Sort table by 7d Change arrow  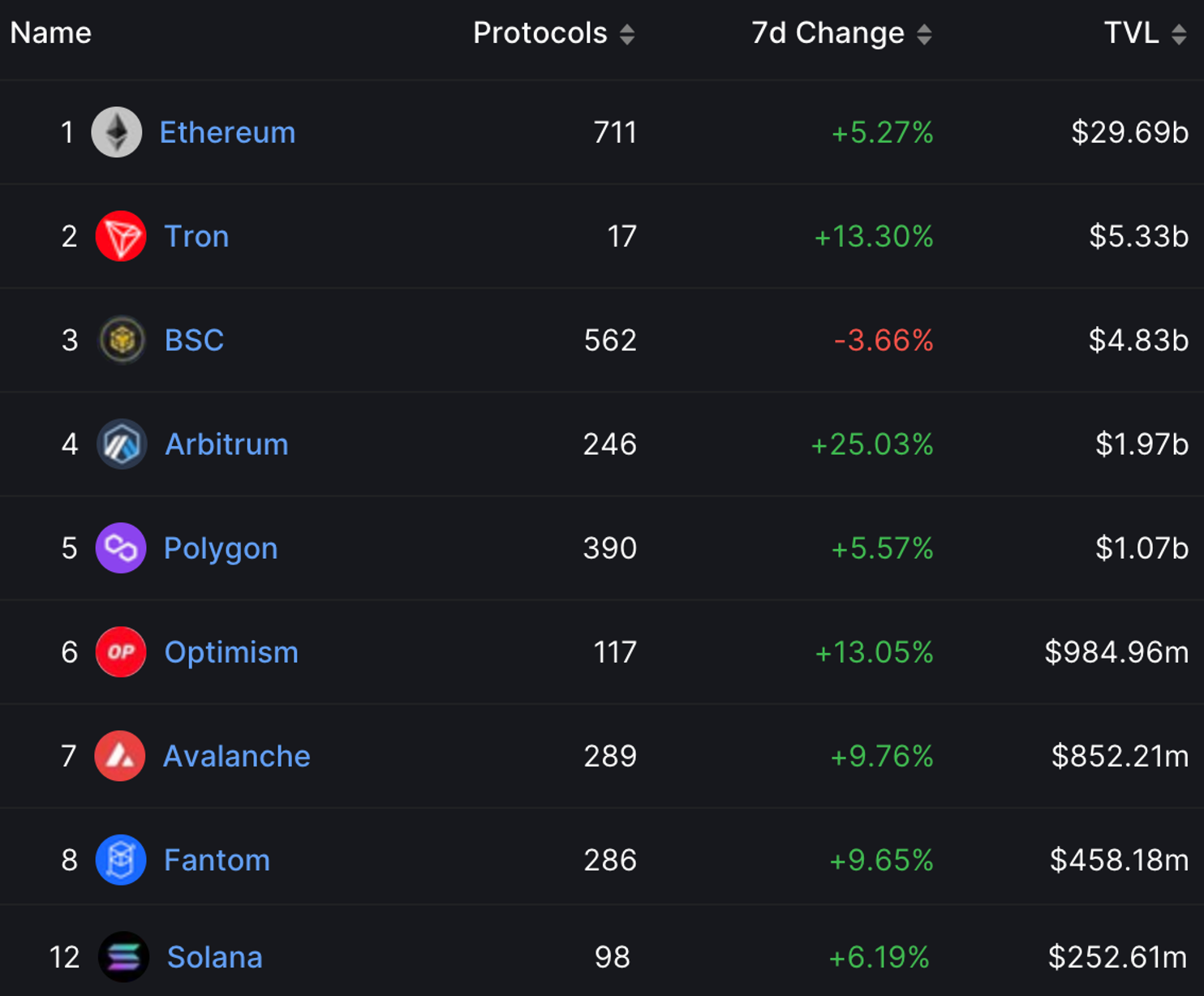(924, 34)
